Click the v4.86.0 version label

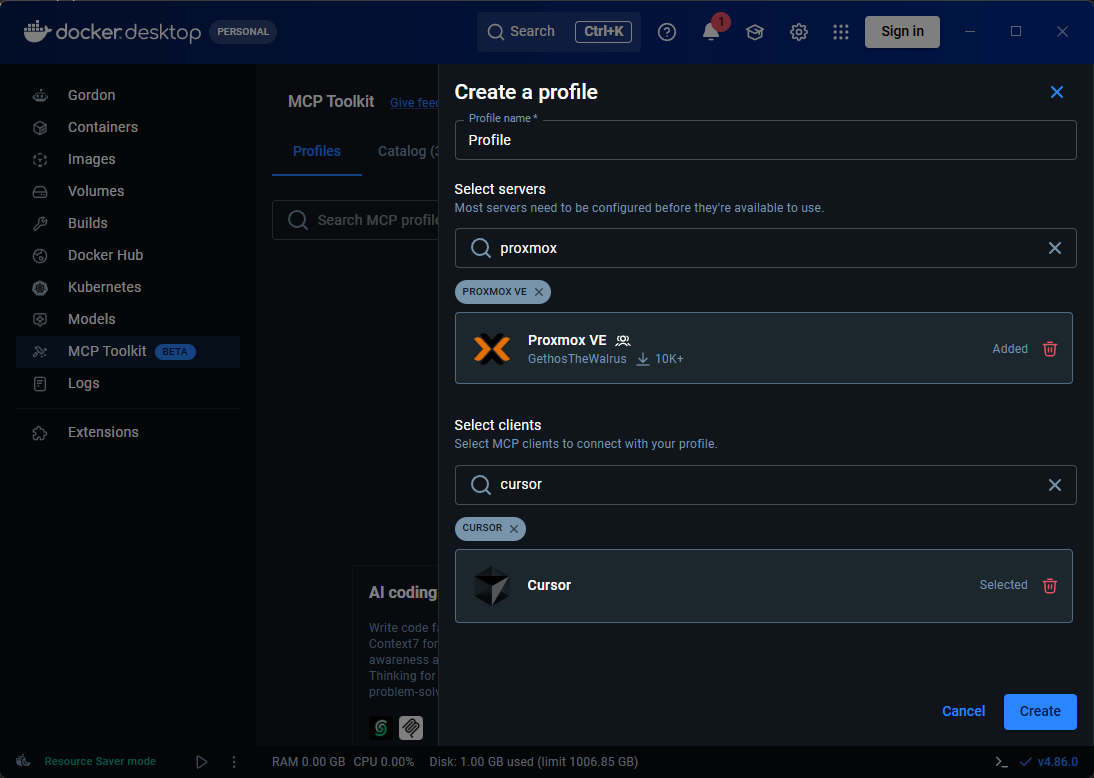1057,762
